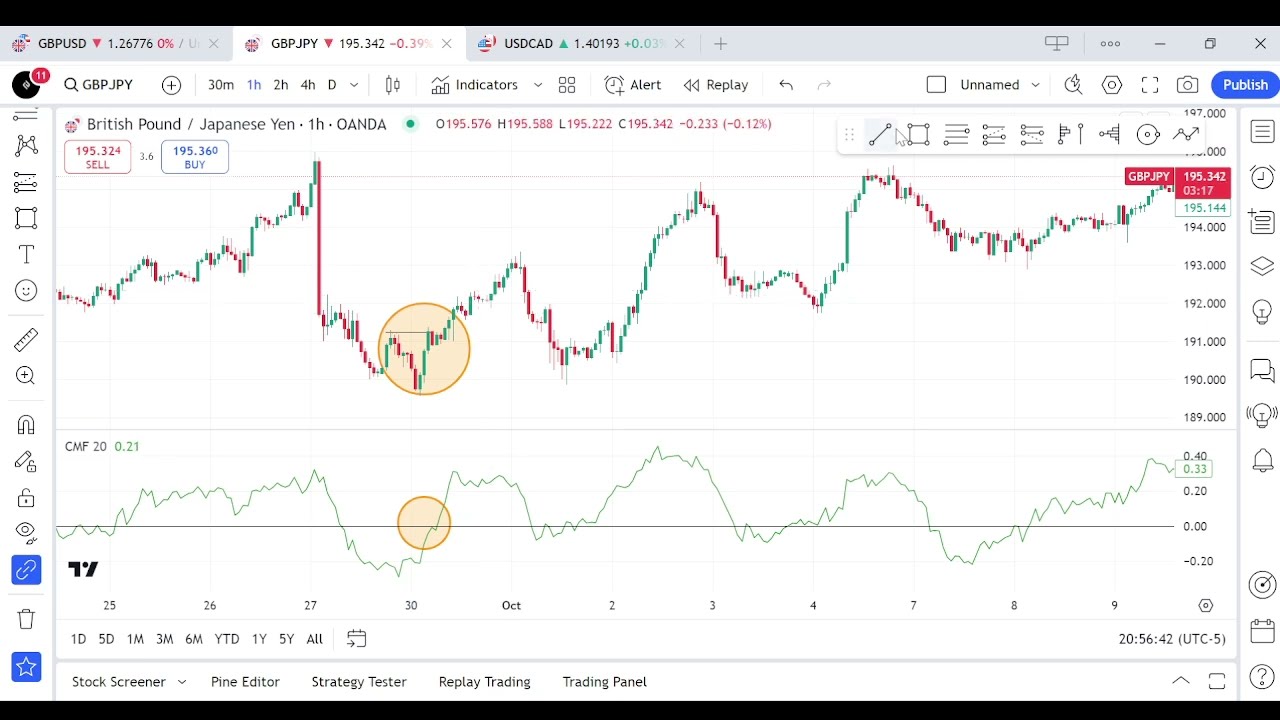Open the watchlist panel icon
This screenshot has height=720, width=1280.
coord(1262,132)
